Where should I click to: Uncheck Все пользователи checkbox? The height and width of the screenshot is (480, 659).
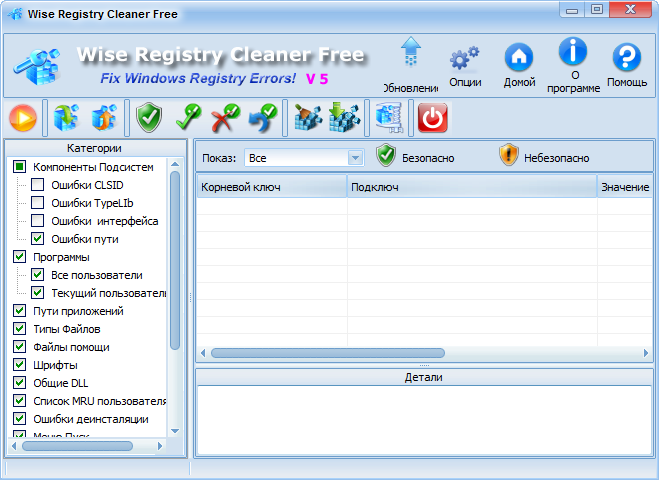point(37,275)
